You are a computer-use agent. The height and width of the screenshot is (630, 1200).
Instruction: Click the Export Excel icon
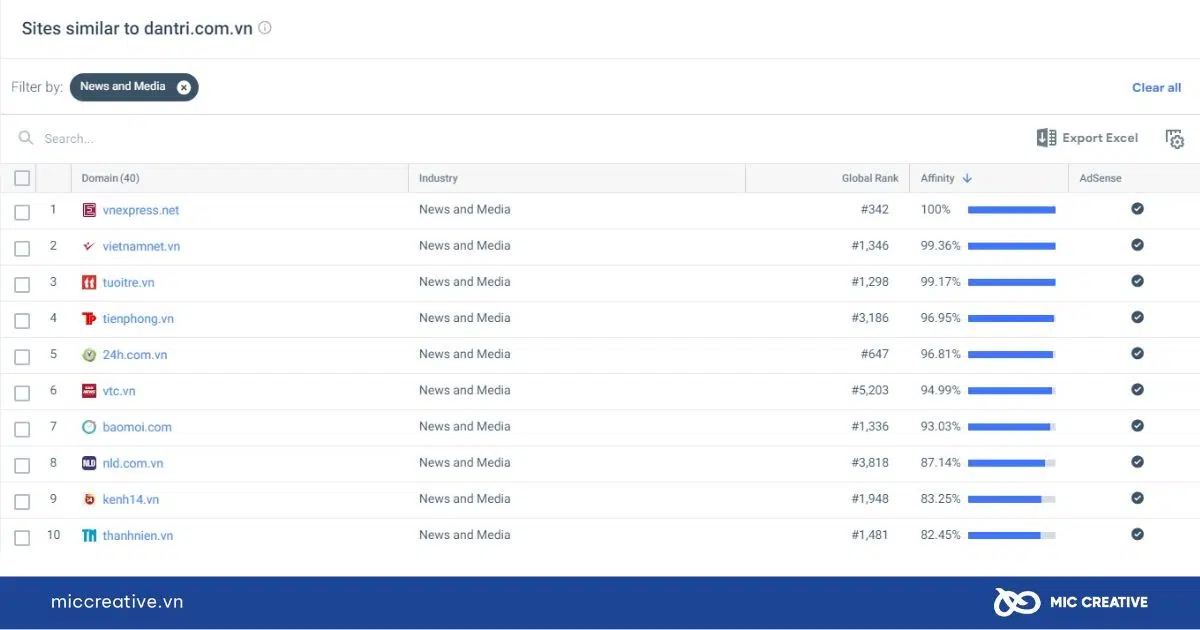[x=1046, y=138]
